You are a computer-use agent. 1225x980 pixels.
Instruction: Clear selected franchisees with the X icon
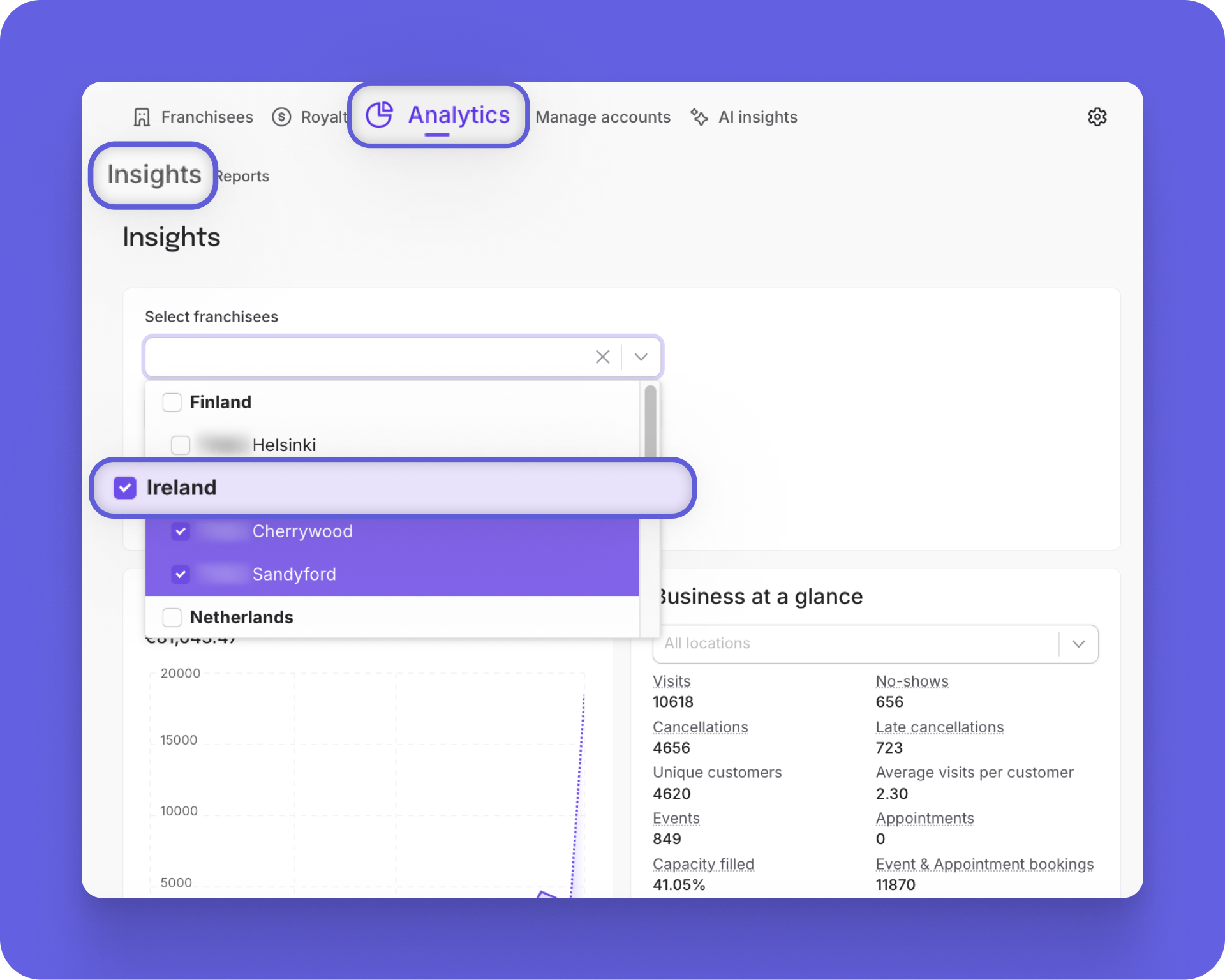click(x=602, y=357)
